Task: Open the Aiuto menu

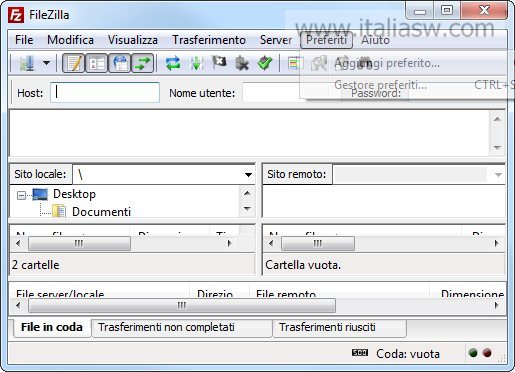Action: click(375, 40)
